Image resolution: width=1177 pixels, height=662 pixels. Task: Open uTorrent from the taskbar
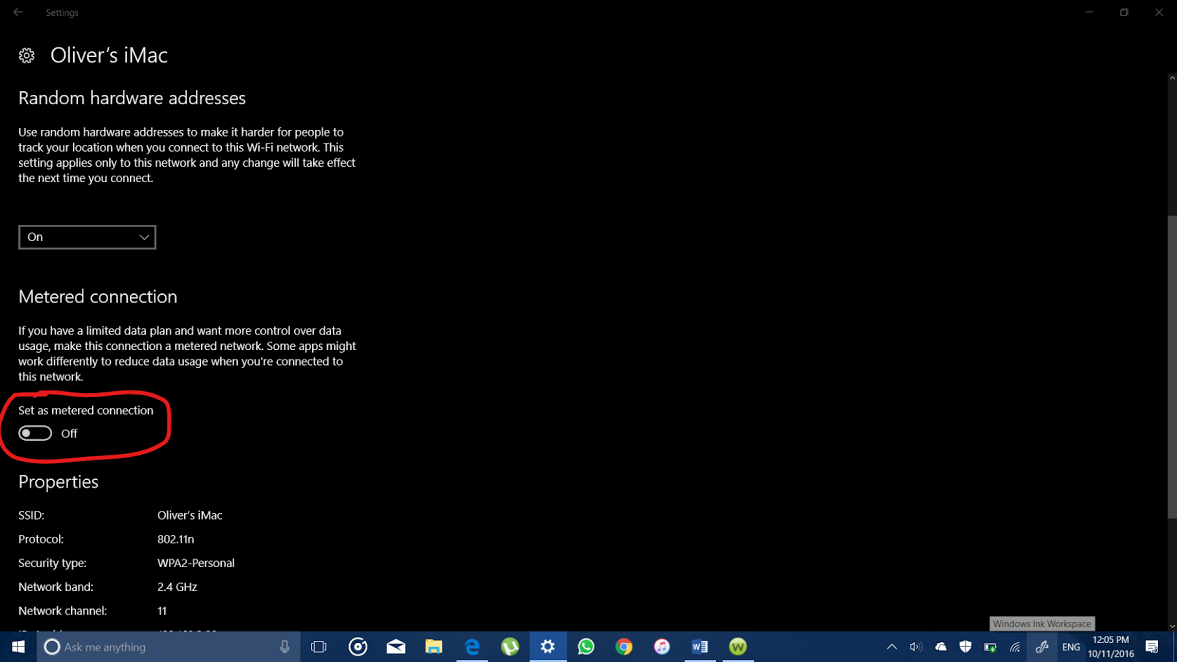click(x=510, y=647)
